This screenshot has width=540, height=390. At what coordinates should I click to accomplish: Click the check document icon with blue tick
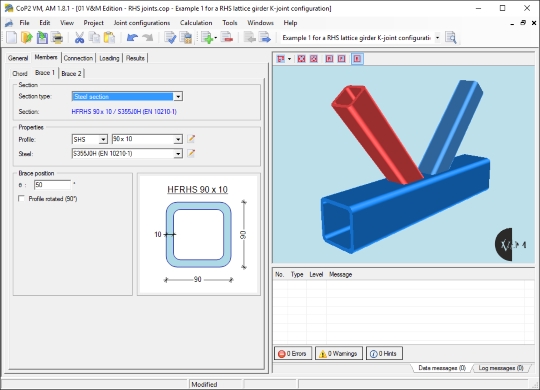(170, 38)
